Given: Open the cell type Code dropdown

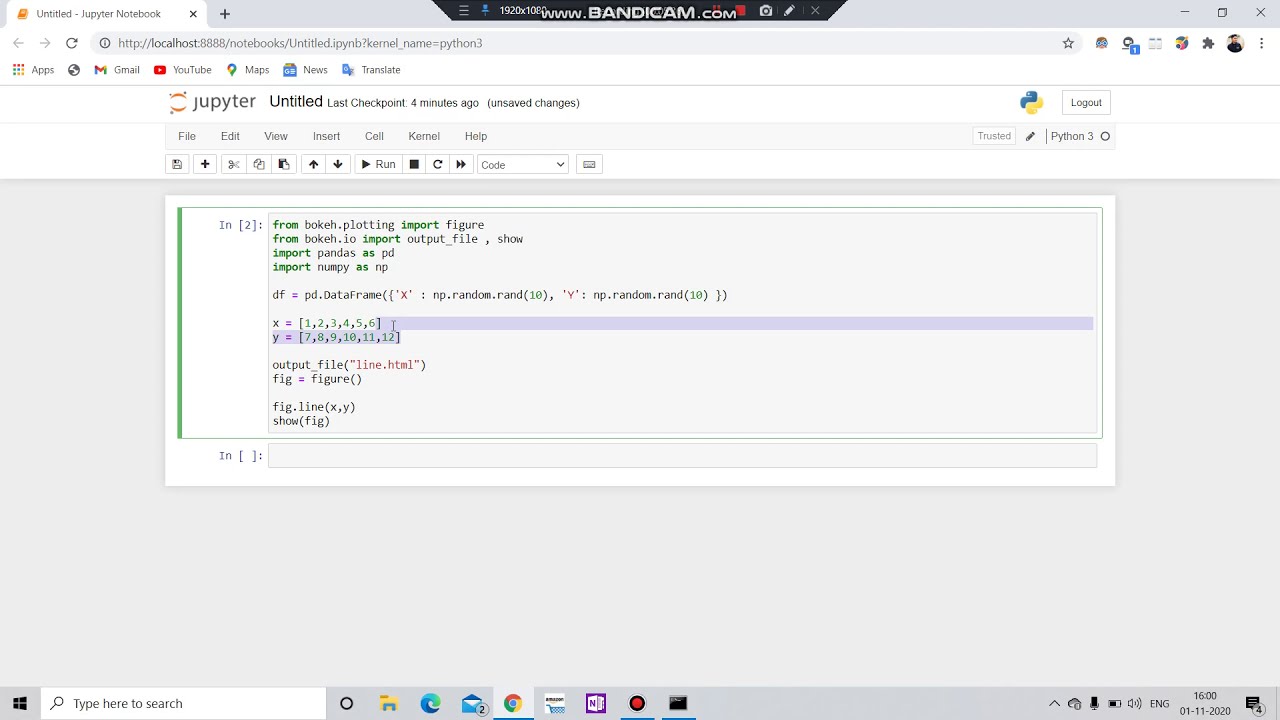Looking at the screenshot, I should coord(523,165).
